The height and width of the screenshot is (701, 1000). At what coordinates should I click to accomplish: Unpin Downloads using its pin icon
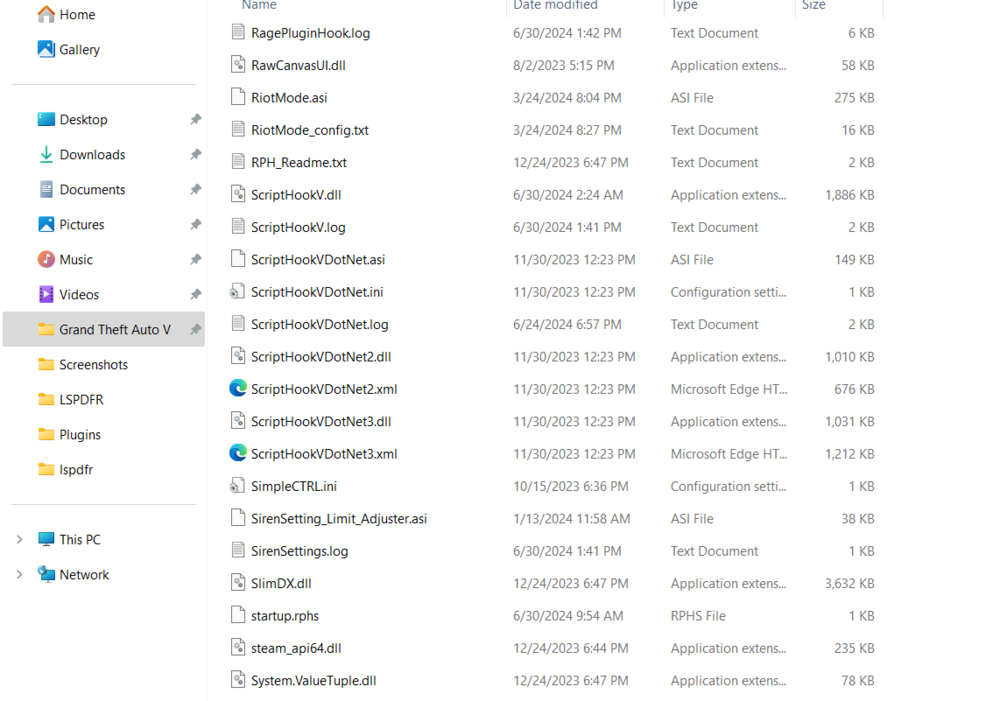196,154
